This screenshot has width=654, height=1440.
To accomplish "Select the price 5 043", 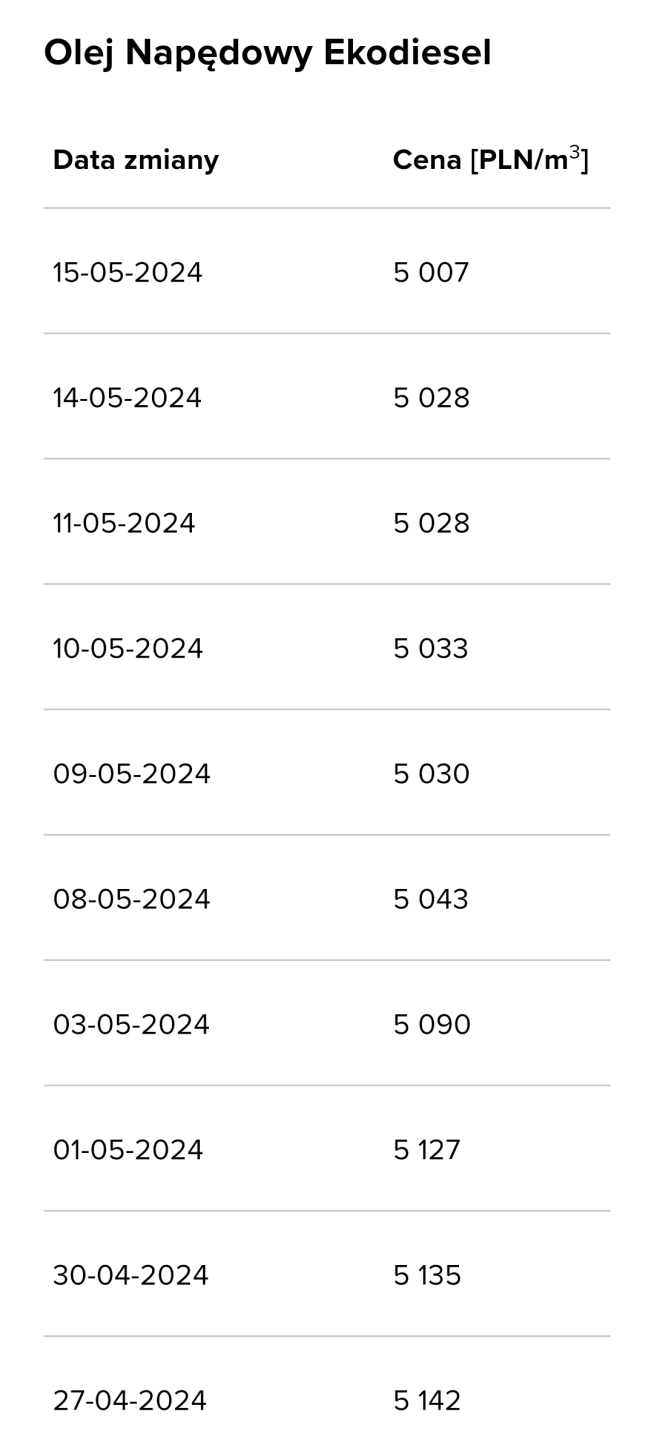I will coord(431,899).
